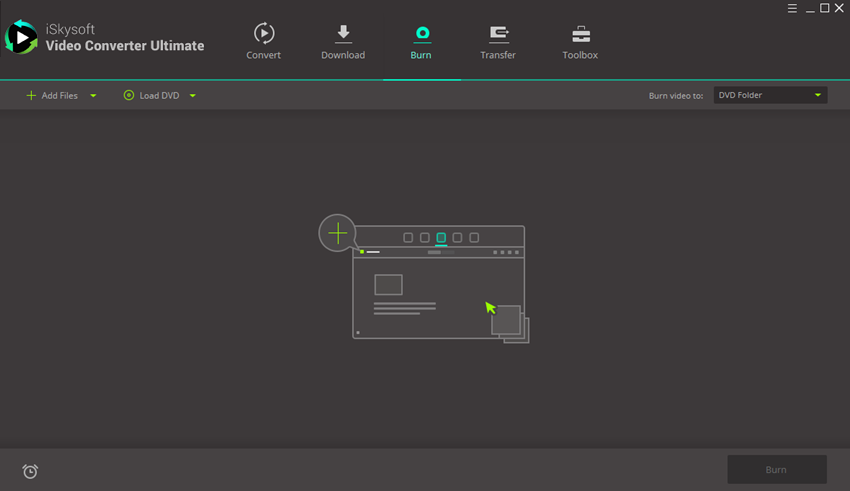Select the Burn tab
The height and width of the screenshot is (491, 850).
(421, 42)
